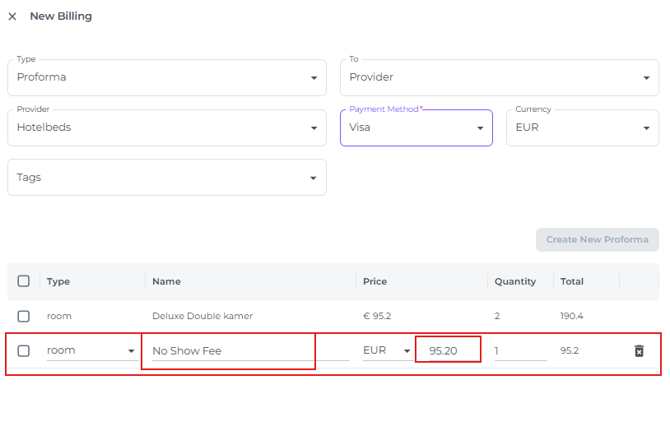Delete the No Show Fee row
This screenshot has height=431, width=670.
tap(639, 351)
